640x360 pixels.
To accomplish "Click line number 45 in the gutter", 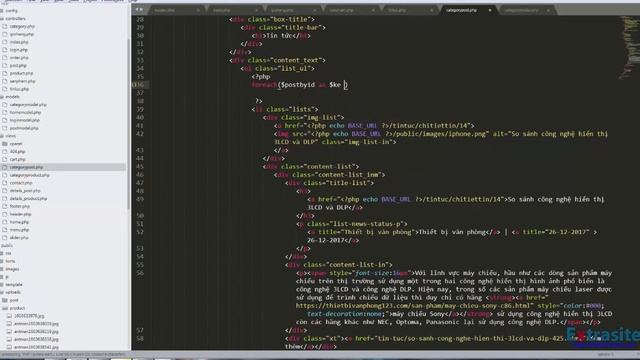I will 140,167.
